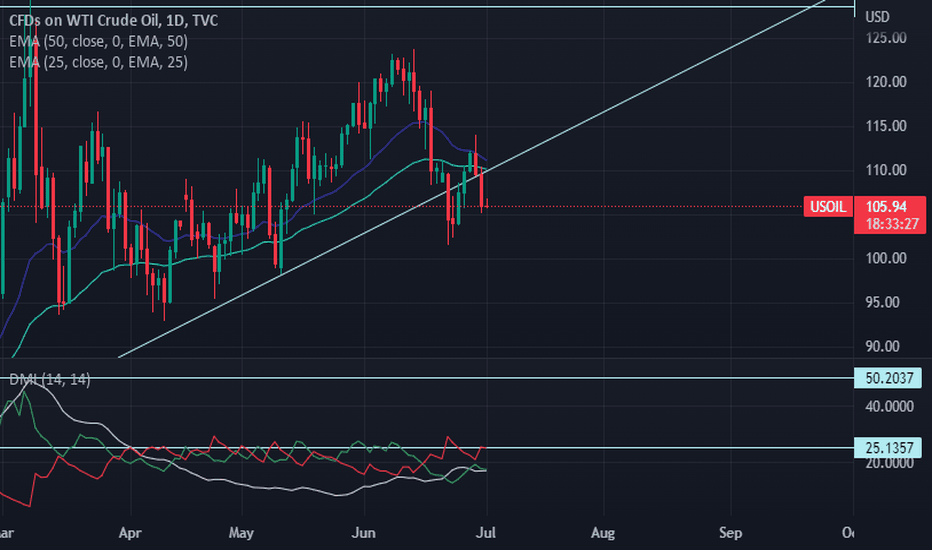The width and height of the screenshot is (932, 550).
Task: Click the 100.00 price axis label
Action: [x=886, y=258]
